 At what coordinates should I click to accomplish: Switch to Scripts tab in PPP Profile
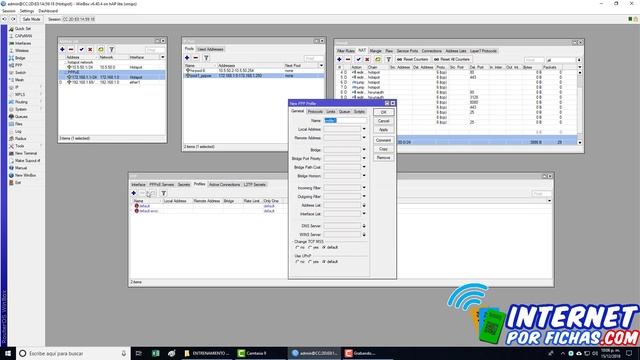(x=359, y=111)
